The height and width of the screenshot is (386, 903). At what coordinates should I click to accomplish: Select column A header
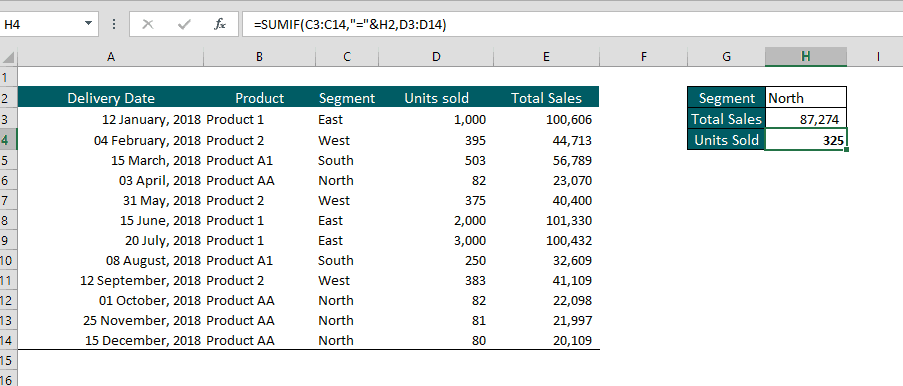(111, 56)
